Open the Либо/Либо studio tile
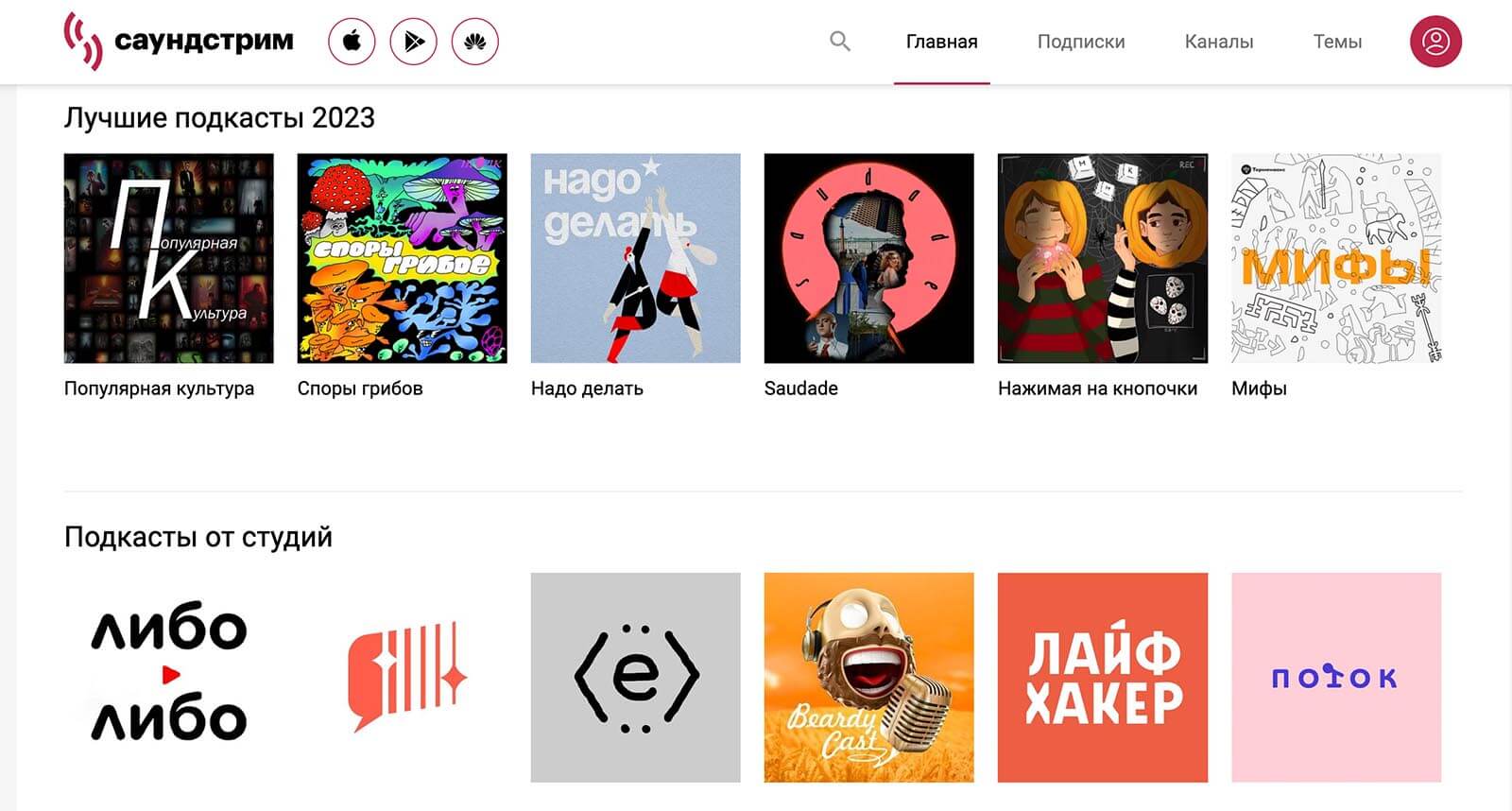Image resolution: width=1512 pixels, height=811 pixels. 169,677
